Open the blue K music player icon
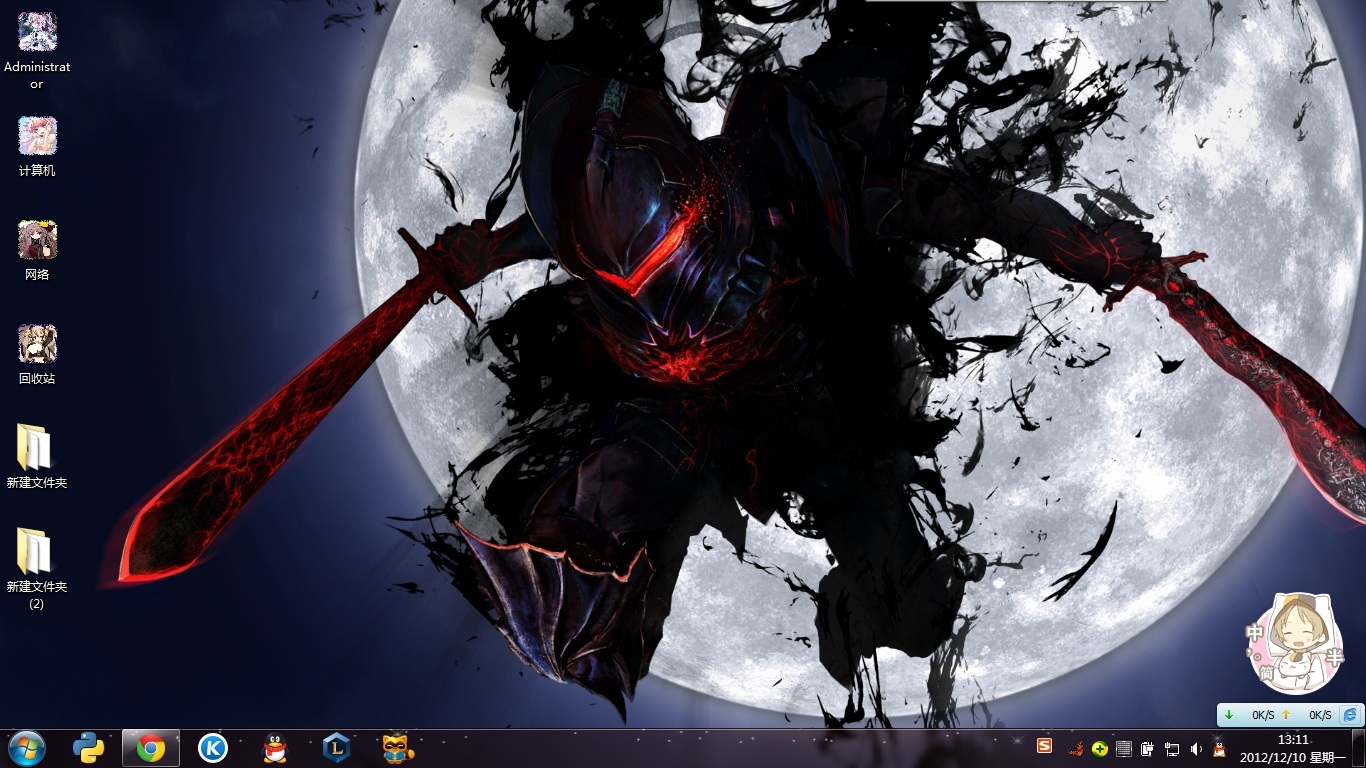 pyautogui.click(x=213, y=748)
